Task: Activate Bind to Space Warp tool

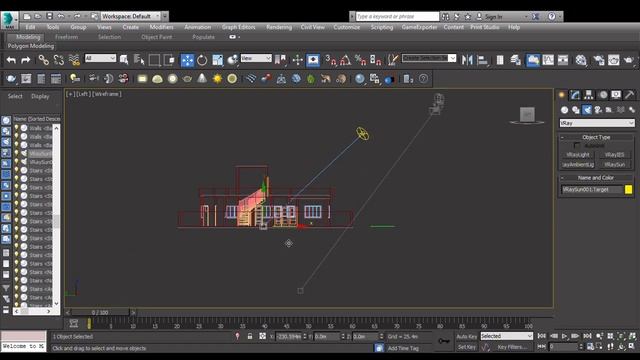Action: pyautogui.click(x=74, y=60)
